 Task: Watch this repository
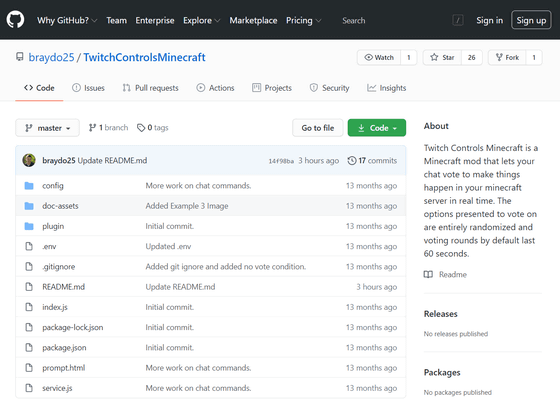pos(379,58)
